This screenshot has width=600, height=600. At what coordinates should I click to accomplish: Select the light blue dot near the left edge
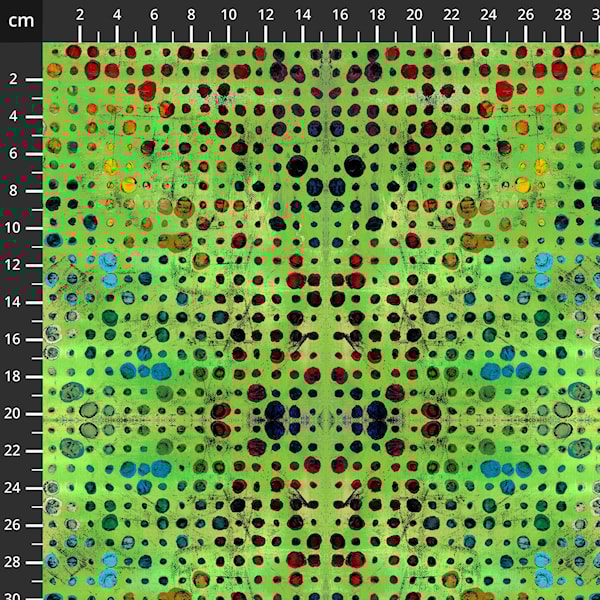pos(108,263)
